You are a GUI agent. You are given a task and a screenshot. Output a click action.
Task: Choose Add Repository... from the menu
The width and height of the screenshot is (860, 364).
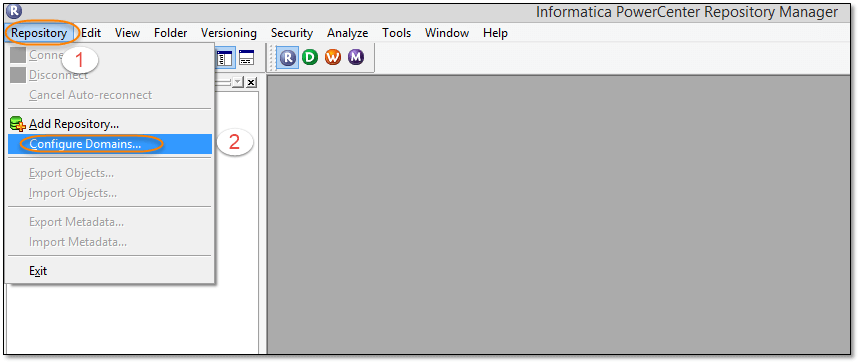pos(110,124)
